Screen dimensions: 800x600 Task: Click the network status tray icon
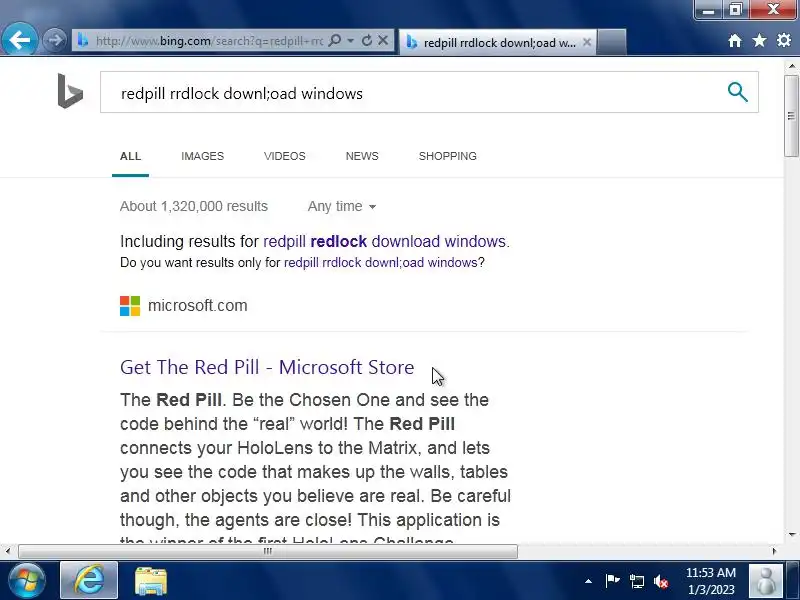[636, 581]
